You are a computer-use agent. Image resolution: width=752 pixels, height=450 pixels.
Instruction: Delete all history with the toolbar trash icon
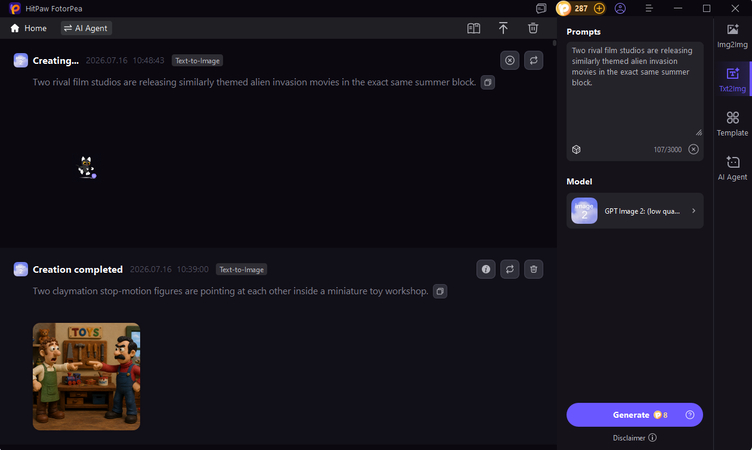[x=533, y=28]
